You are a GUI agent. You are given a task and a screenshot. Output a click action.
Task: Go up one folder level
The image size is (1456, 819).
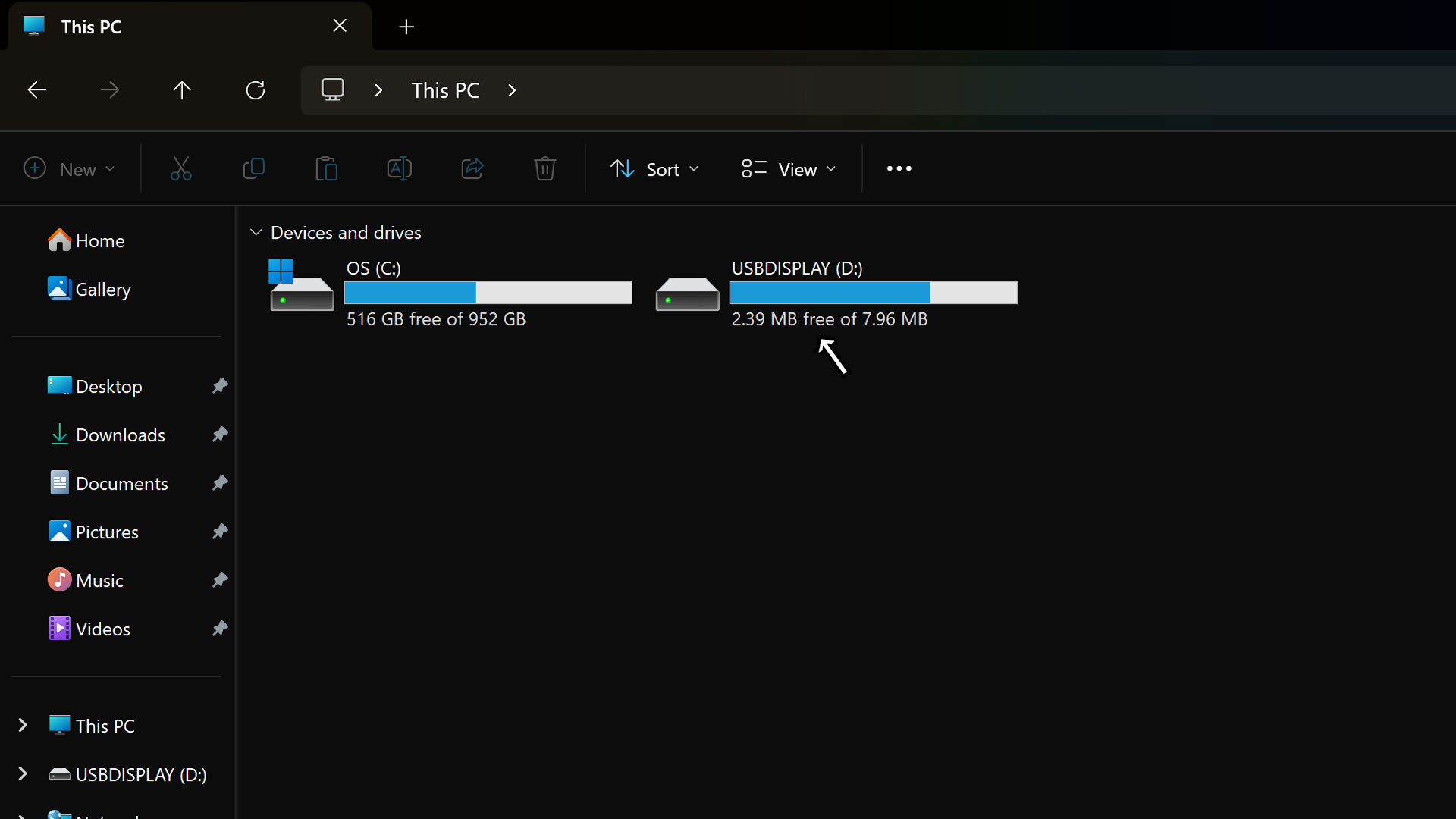(x=182, y=90)
